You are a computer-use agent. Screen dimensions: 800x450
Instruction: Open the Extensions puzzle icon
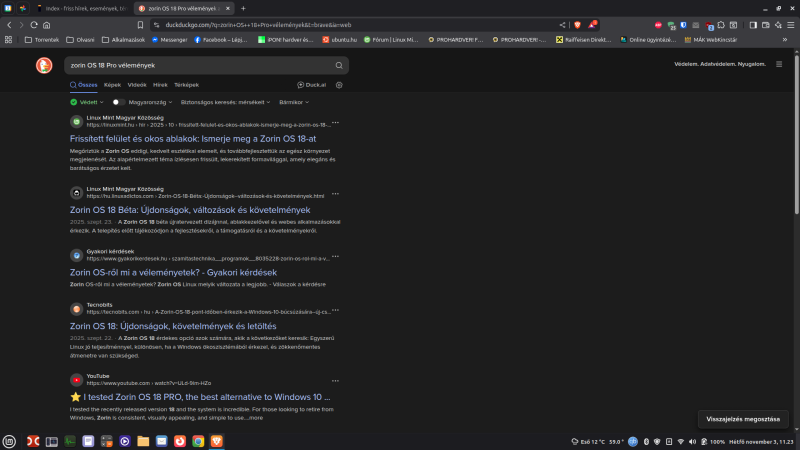tap(721, 24)
